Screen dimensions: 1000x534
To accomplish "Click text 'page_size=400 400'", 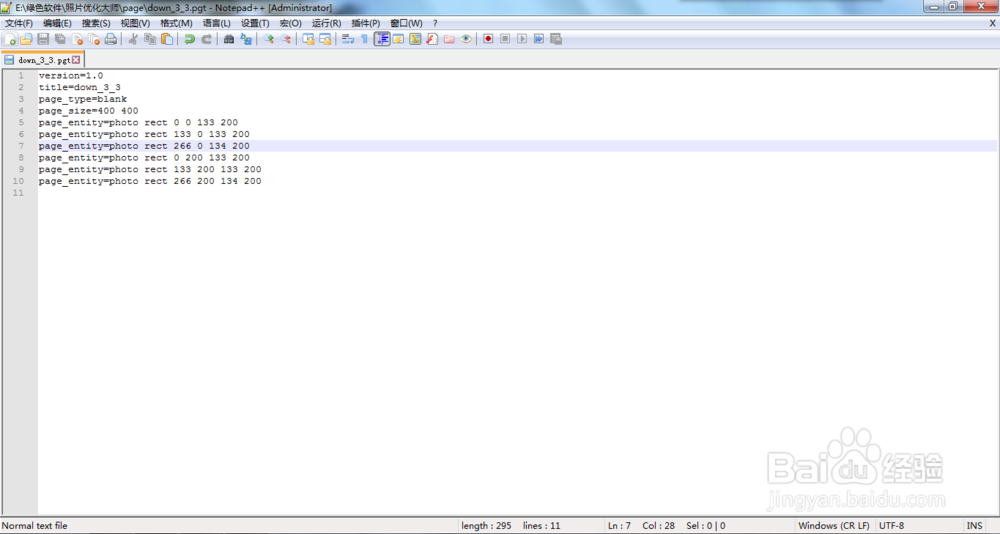I will 89,110.
